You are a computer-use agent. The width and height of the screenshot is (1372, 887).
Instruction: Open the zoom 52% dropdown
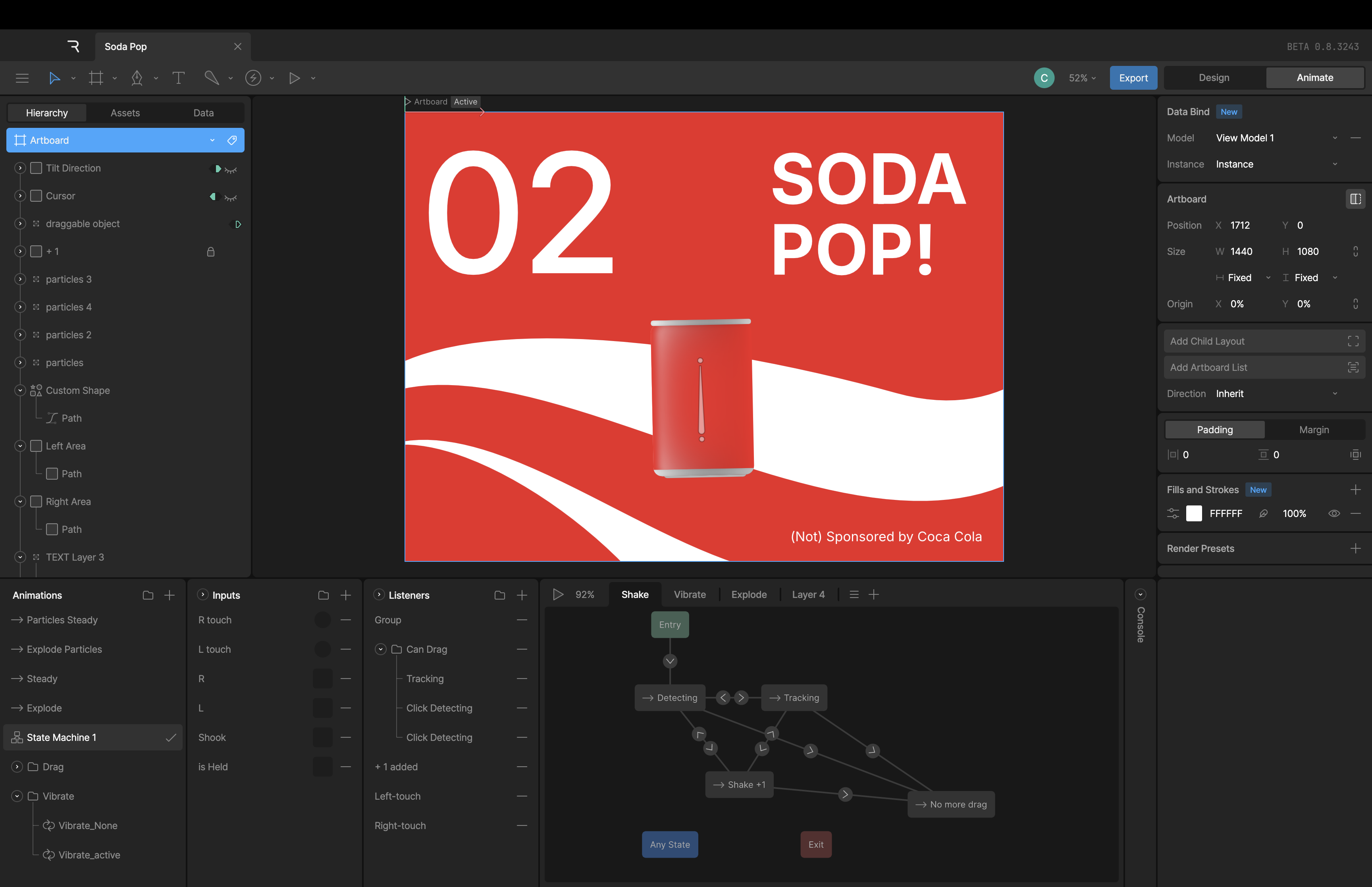[x=1083, y=78]
